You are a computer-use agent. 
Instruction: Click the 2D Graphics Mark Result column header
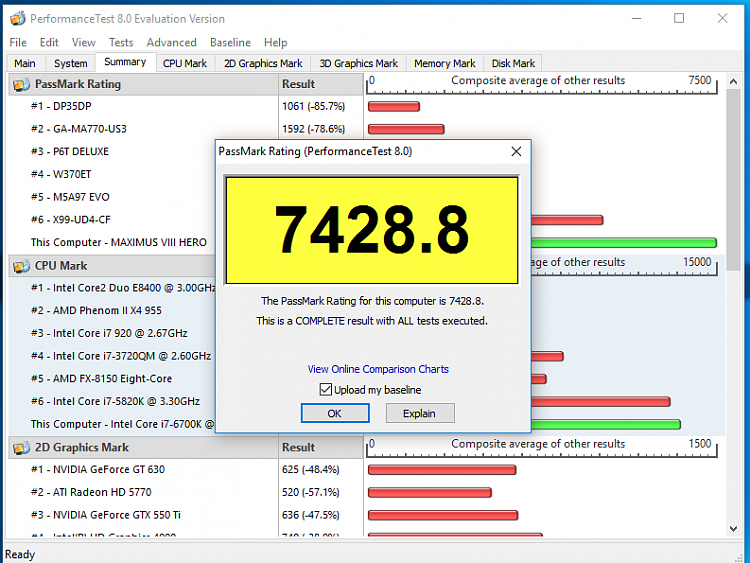321,448
